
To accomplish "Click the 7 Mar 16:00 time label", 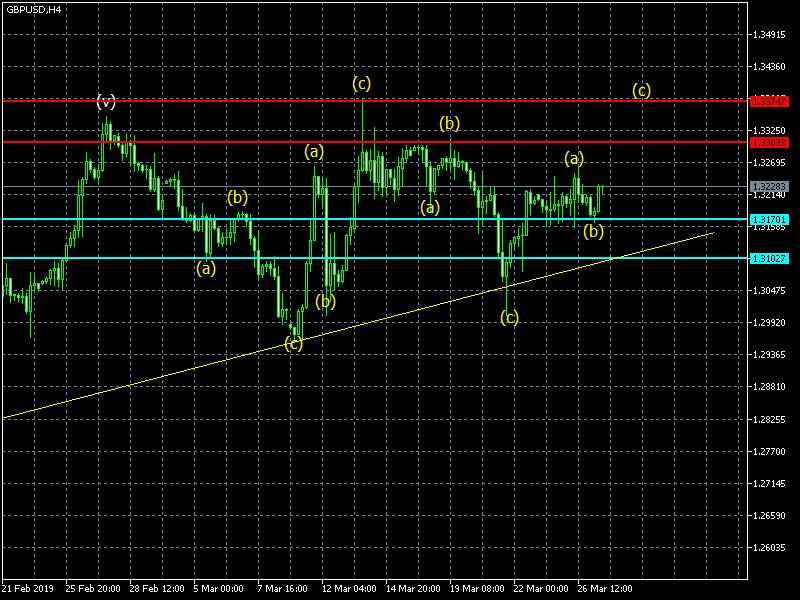I will (x=283, y=589).
